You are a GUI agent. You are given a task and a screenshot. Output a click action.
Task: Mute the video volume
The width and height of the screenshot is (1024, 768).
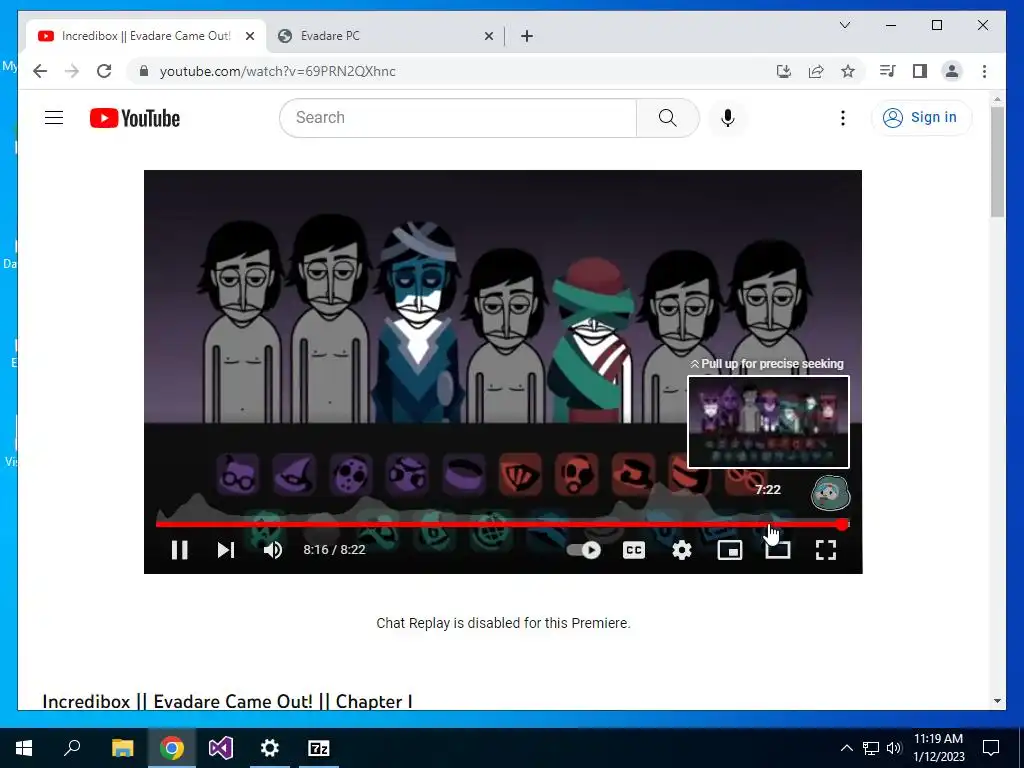click(x=273, y=550)
